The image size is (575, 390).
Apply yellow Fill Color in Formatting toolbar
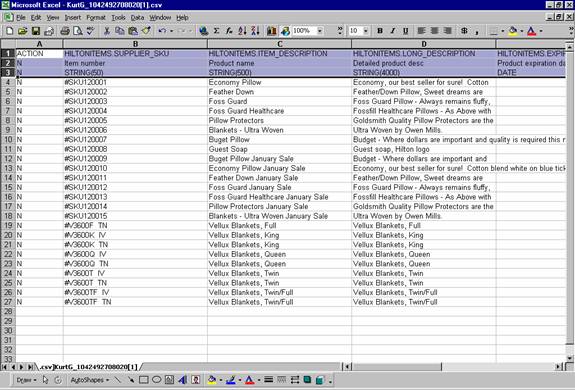coord(513,31)
